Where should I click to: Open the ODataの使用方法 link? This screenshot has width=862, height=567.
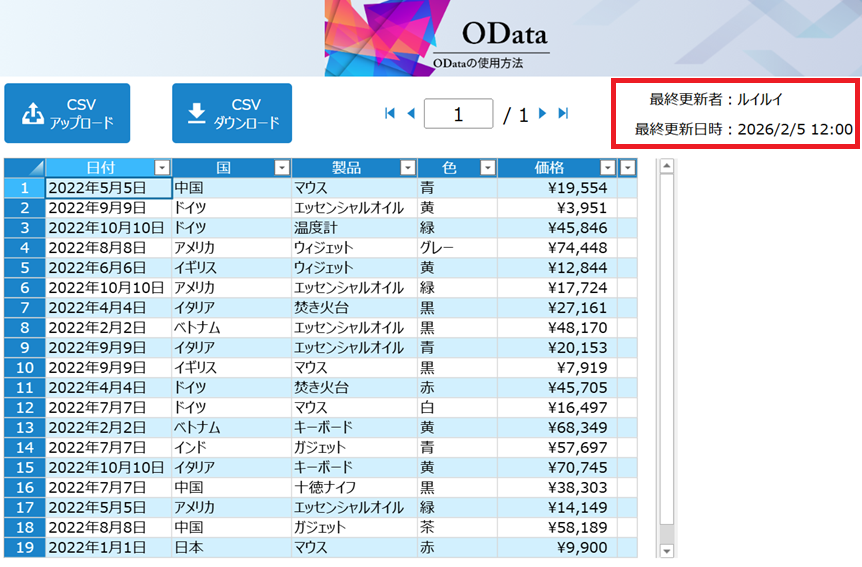point(478,64)
